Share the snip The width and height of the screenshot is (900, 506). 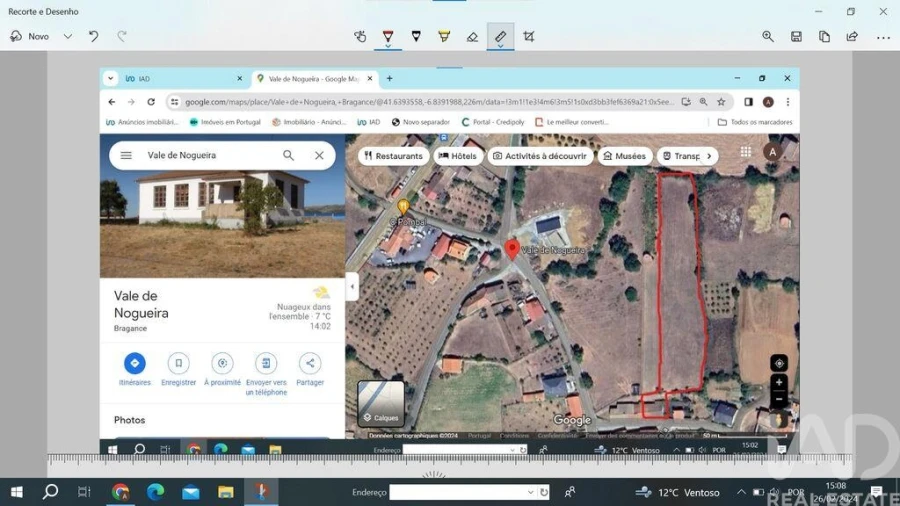[x=852, y=37]
